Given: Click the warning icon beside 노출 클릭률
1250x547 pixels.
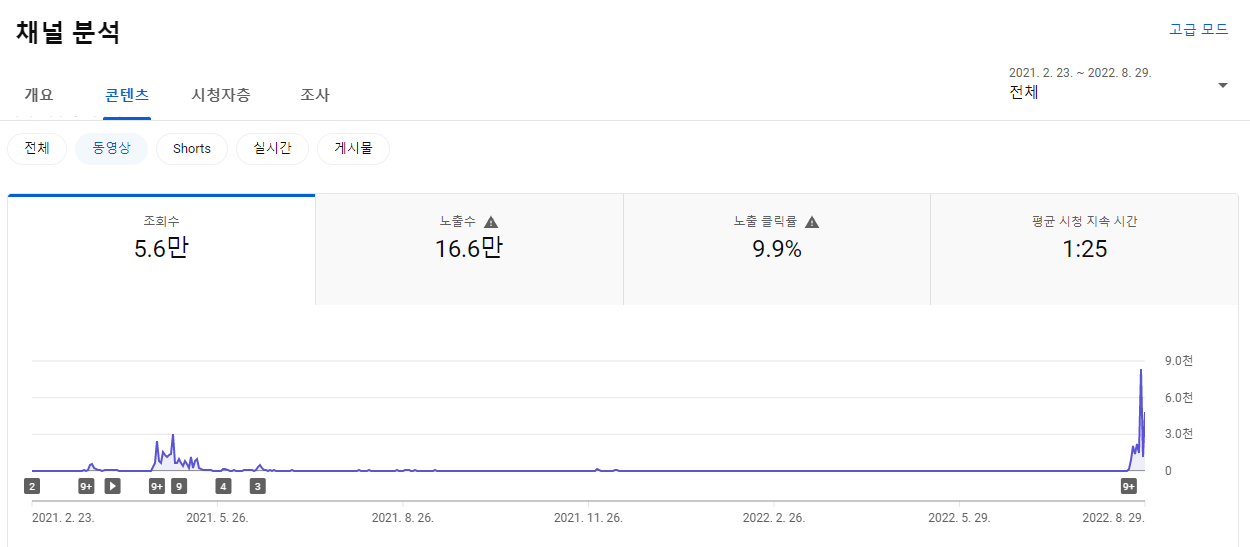Looking at the screenshot, I should [812, 222].
